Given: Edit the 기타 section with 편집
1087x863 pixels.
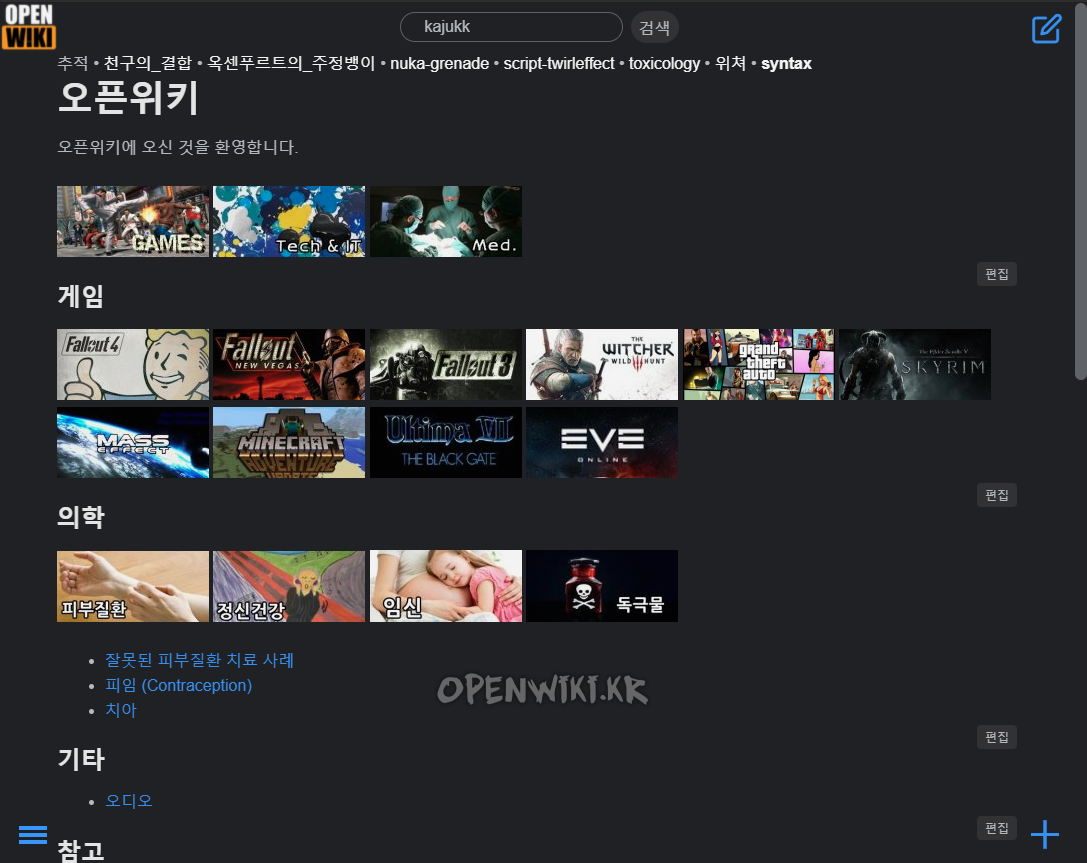Looking at the screenshot, I should click(997, 737).
